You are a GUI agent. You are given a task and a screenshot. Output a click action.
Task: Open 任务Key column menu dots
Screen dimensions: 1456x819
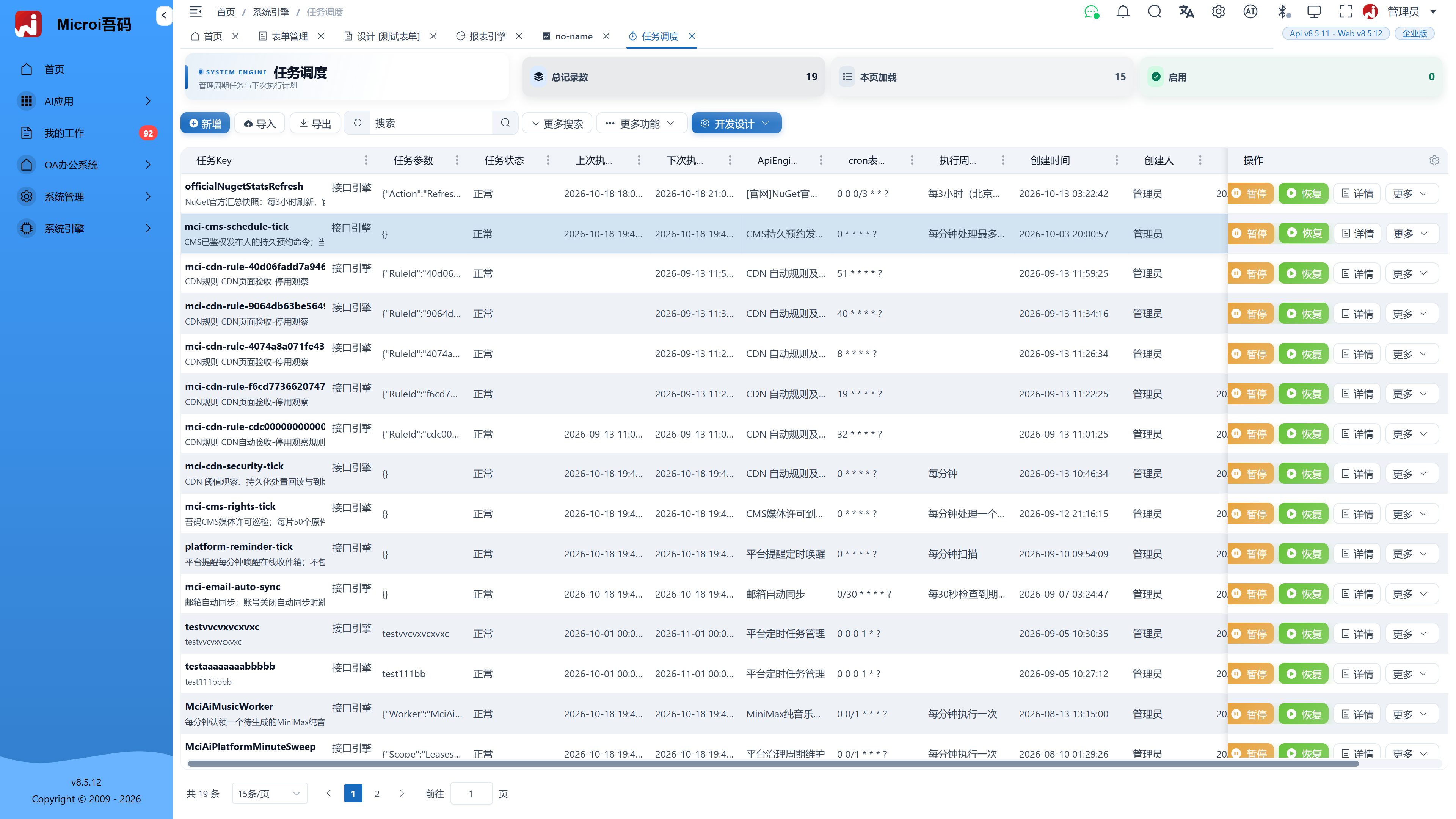[x=366, y=160]
